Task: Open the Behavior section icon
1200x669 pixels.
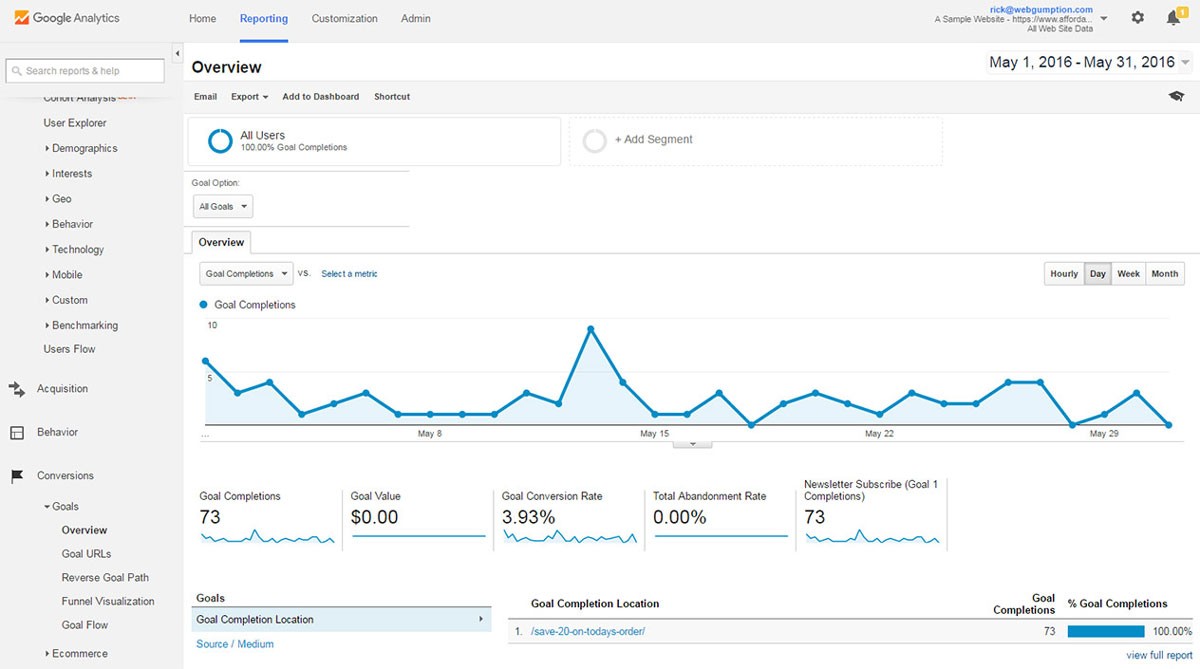Action: click(17, 433)
